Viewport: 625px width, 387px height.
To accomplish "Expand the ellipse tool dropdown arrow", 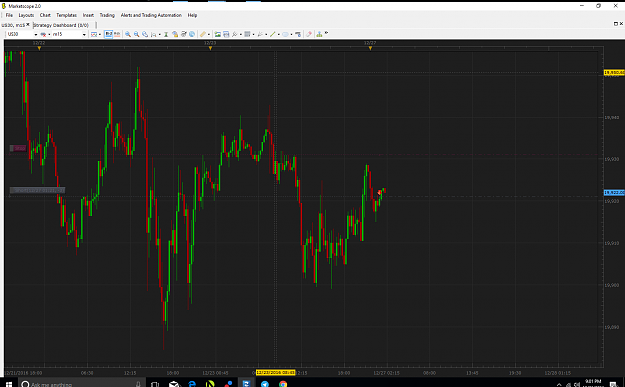I will 291,35.
